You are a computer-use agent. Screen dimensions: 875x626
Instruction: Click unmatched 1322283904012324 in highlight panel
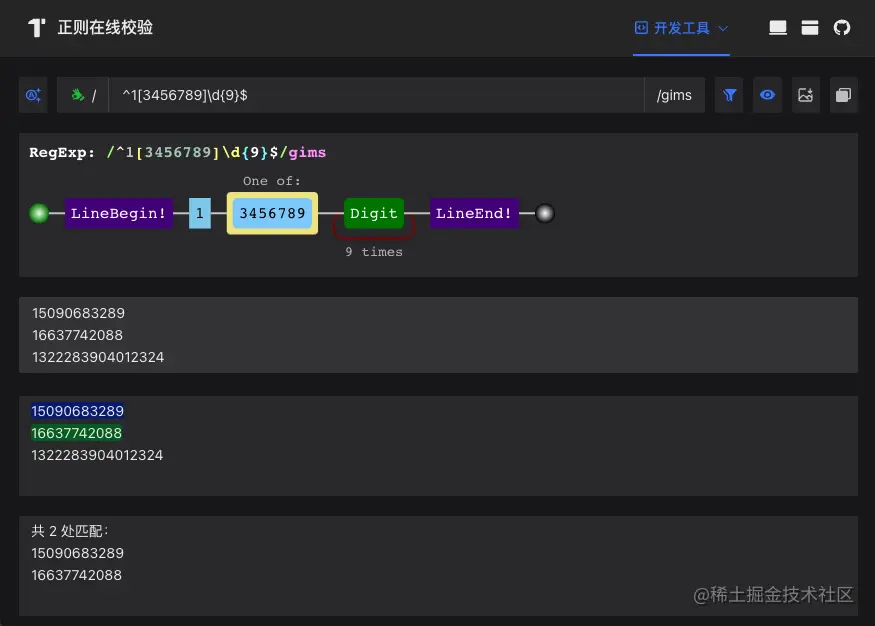click(97, 455)
